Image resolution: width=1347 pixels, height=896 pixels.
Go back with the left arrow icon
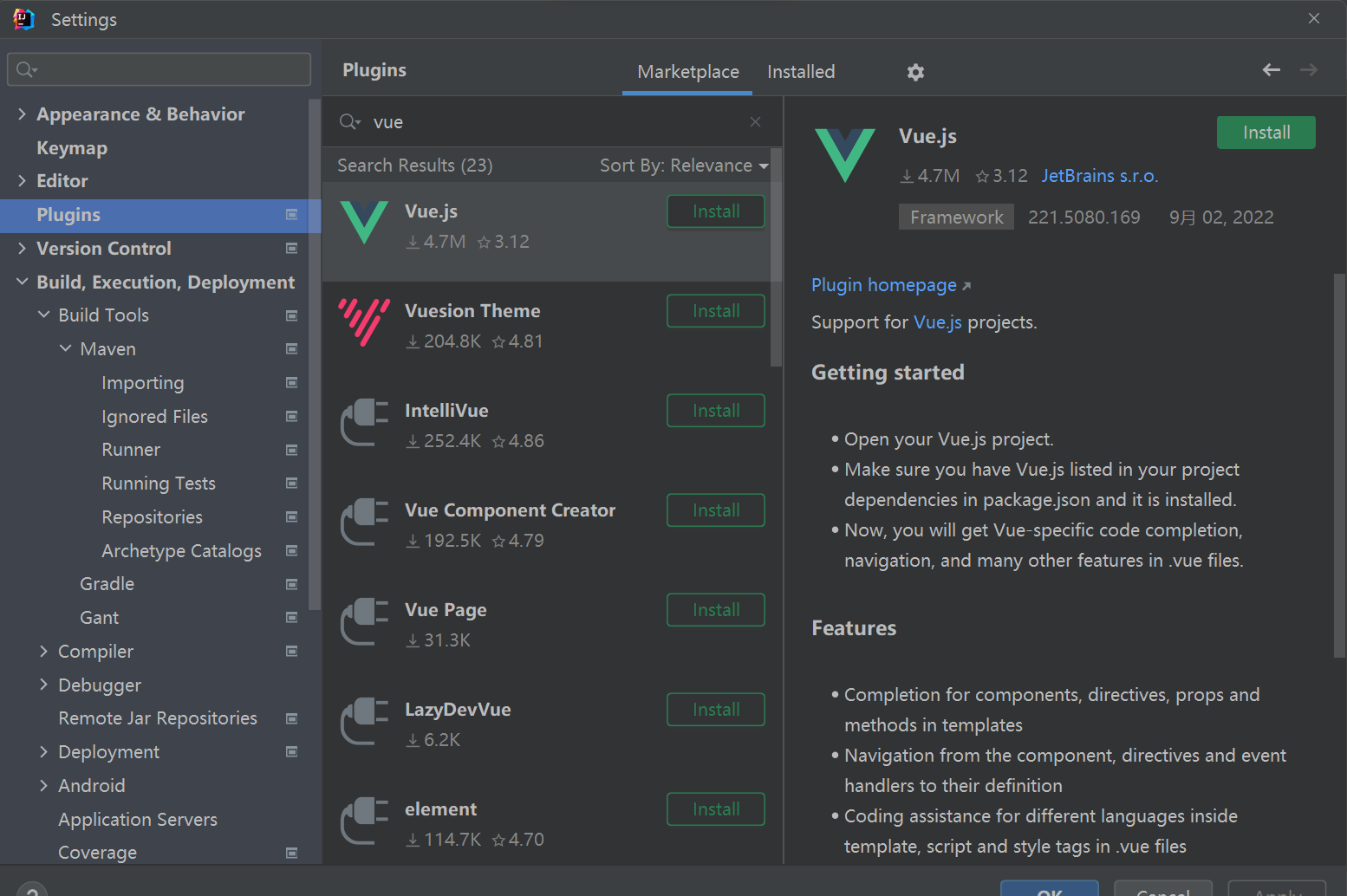point(1271,70)
